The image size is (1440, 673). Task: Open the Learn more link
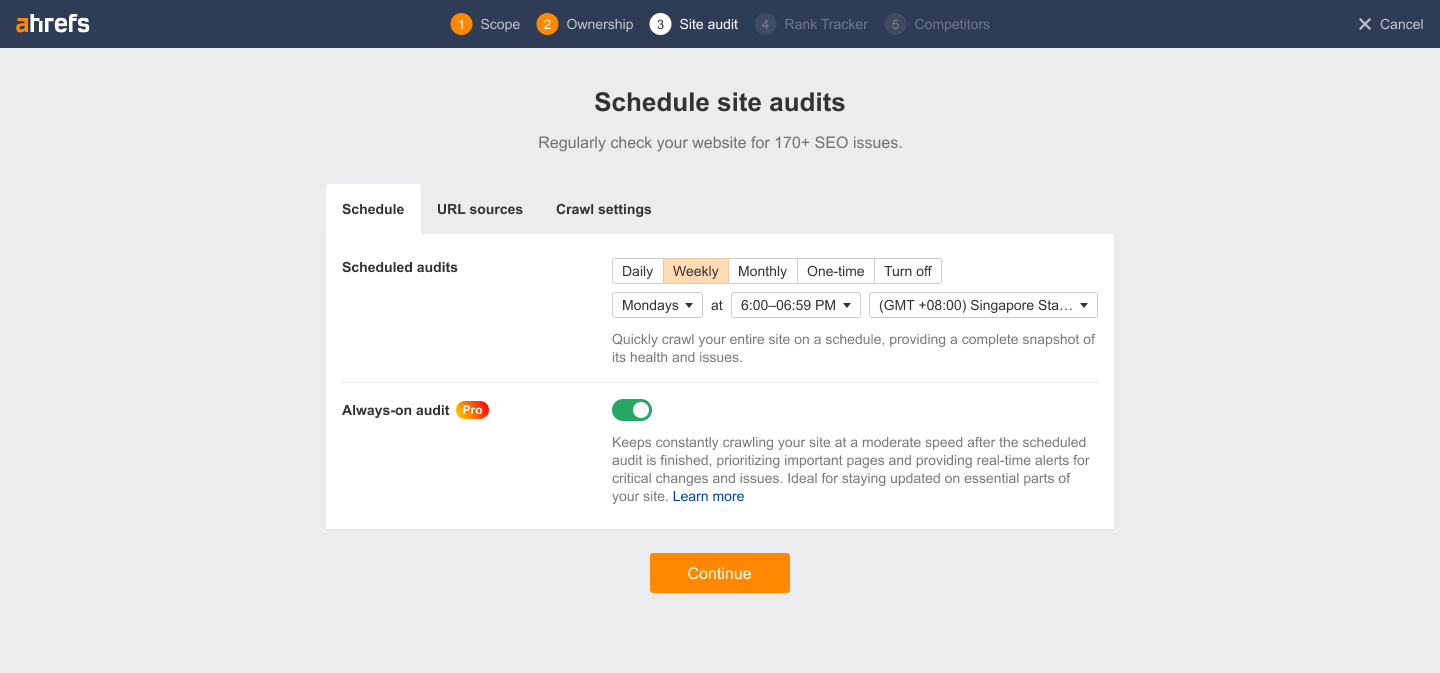click(x=708, y=496)
